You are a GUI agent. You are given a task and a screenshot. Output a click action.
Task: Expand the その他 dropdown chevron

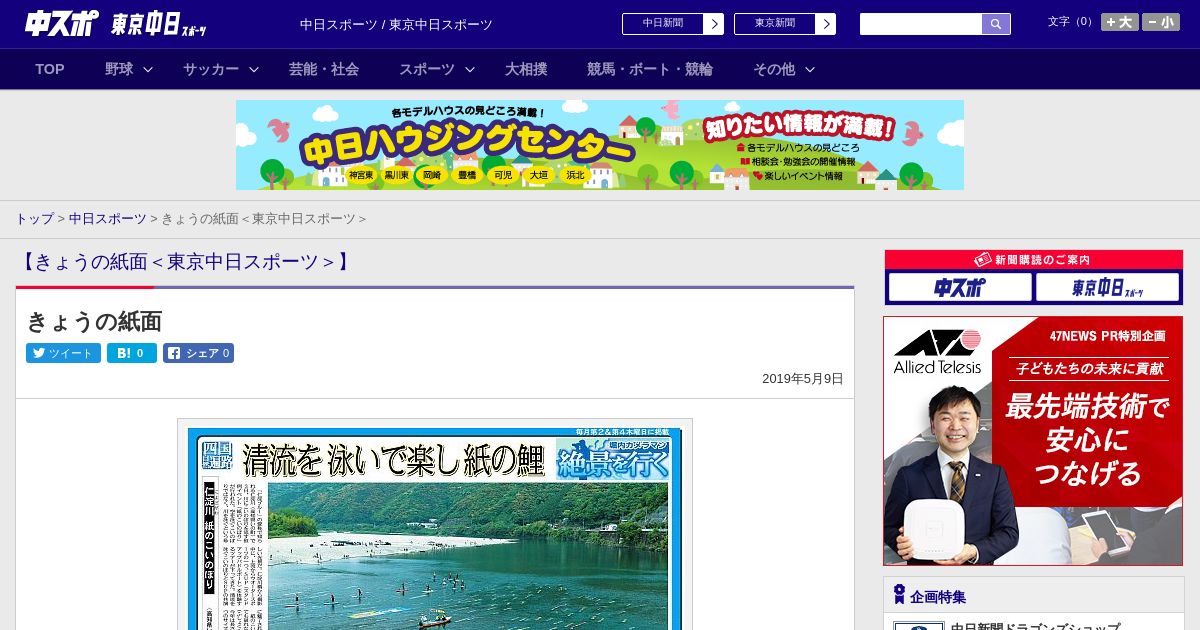(810, 69)
